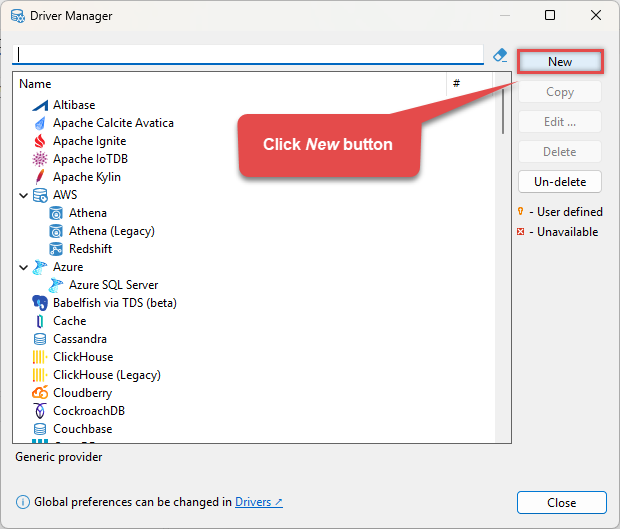Select the Redshift driver text

click(x=90, y=249)
